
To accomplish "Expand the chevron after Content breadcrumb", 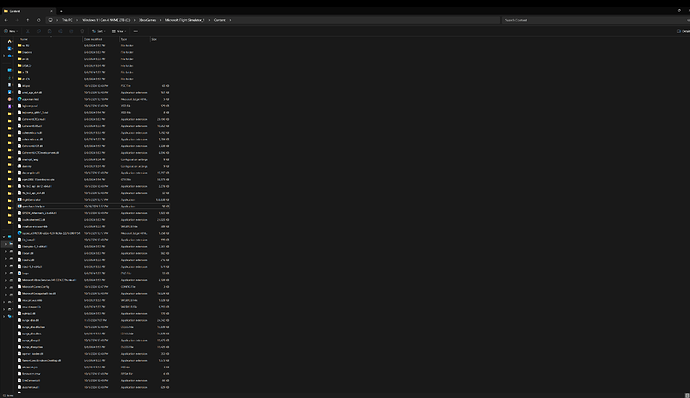I will pos(230,20).
